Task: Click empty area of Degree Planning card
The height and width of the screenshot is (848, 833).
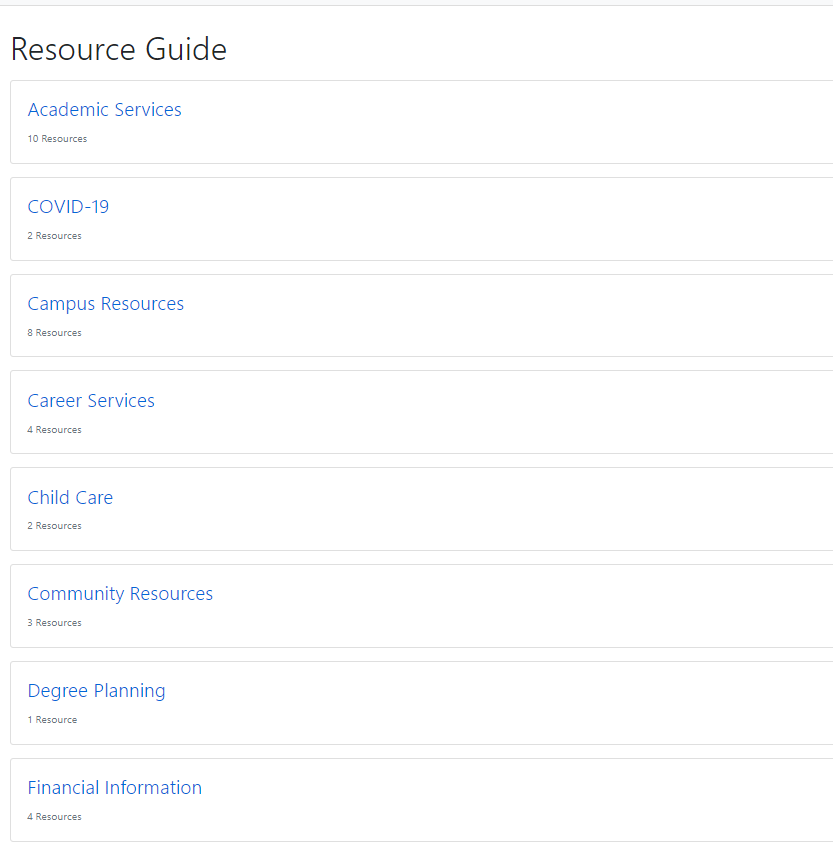Action: click(487, 703)
